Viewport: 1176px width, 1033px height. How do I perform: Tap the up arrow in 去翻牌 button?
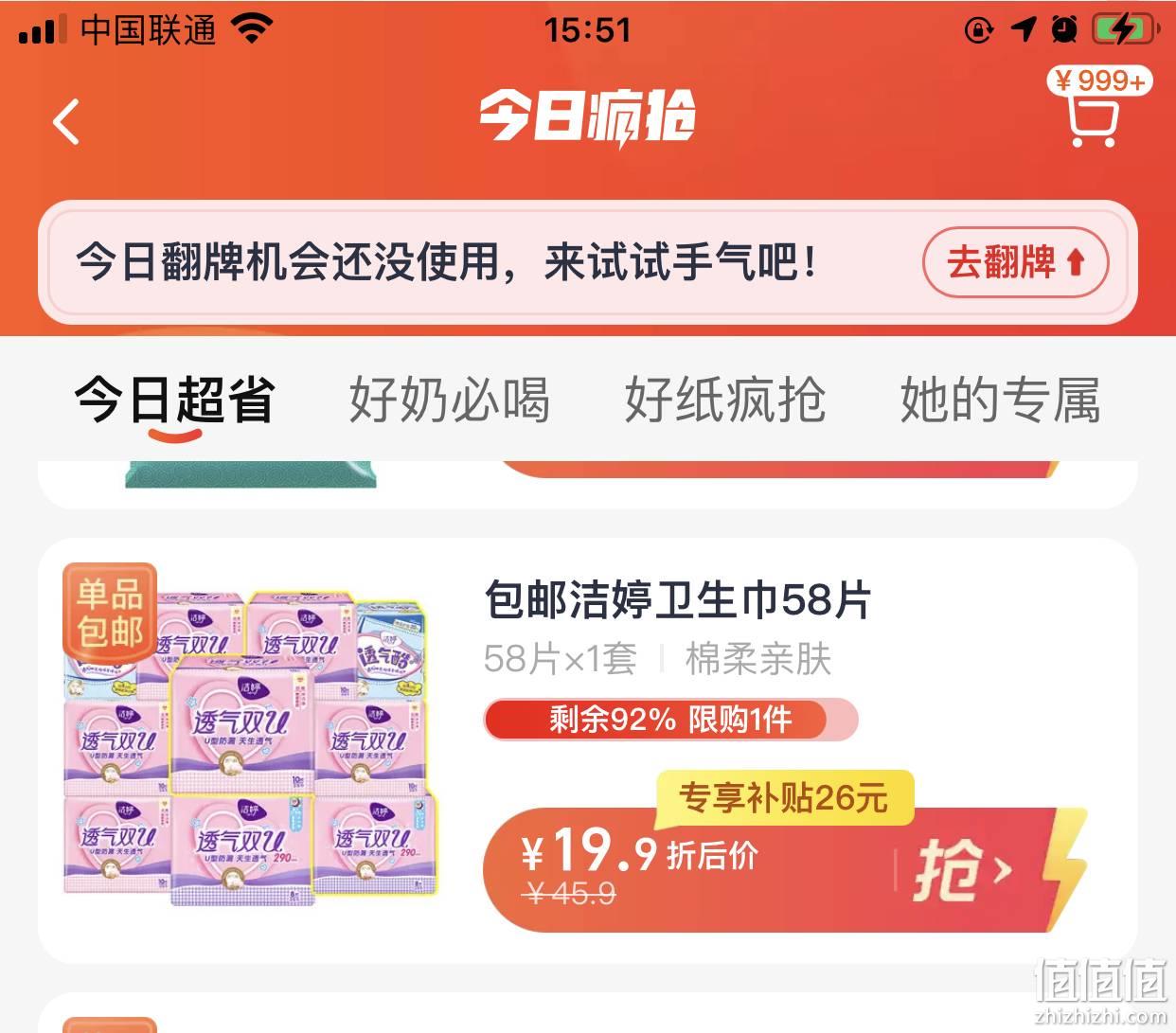[1075, 262]
